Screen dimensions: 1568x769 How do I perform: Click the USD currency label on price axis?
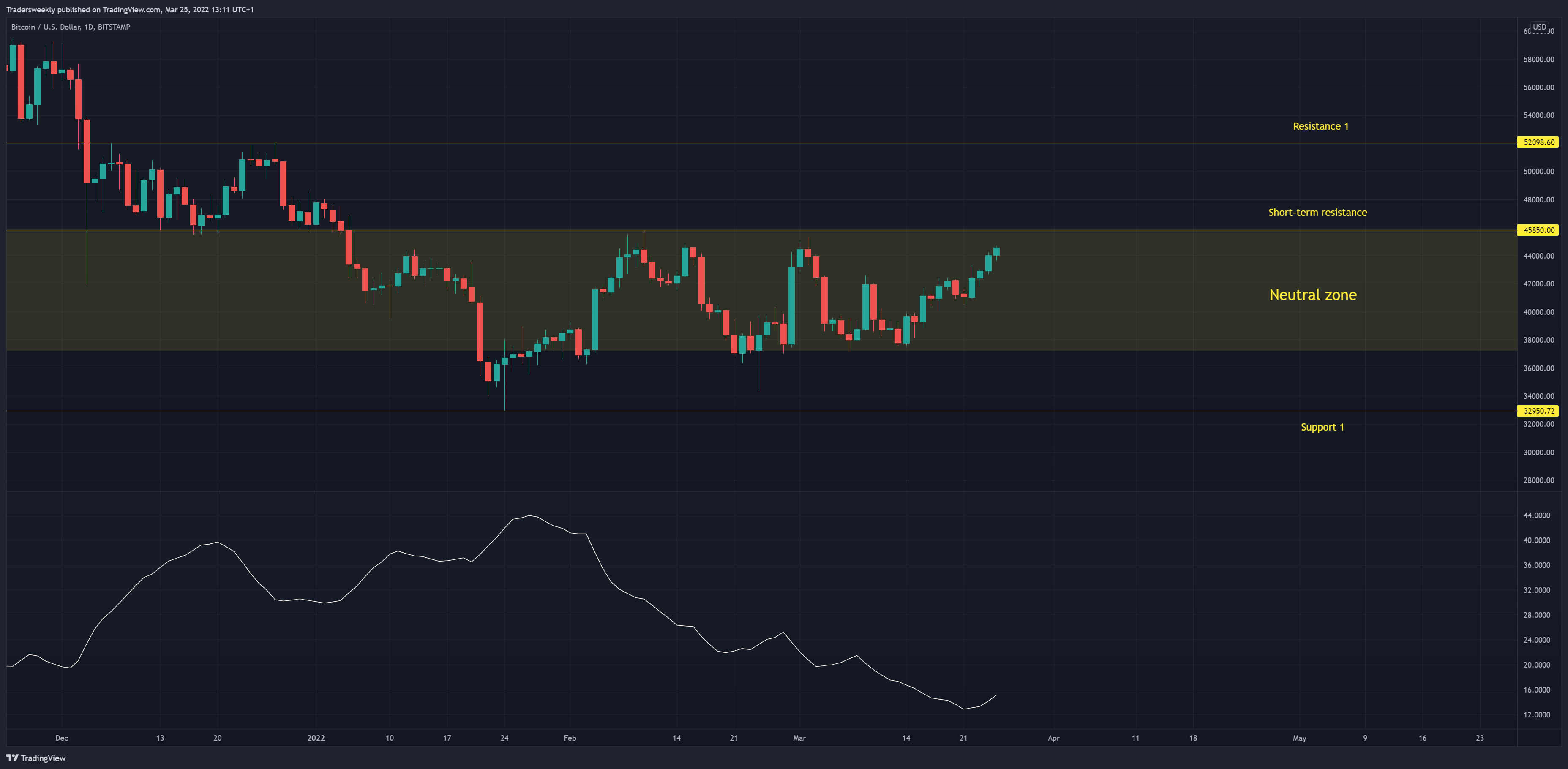[x=1539, y=27]
